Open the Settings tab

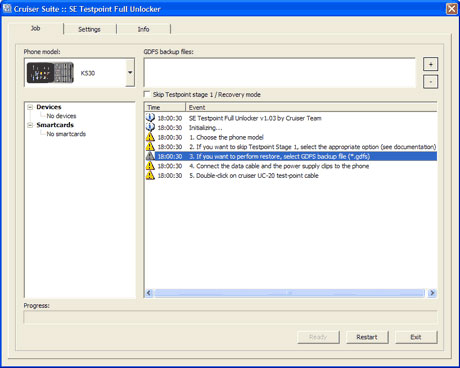coord(89,29)
